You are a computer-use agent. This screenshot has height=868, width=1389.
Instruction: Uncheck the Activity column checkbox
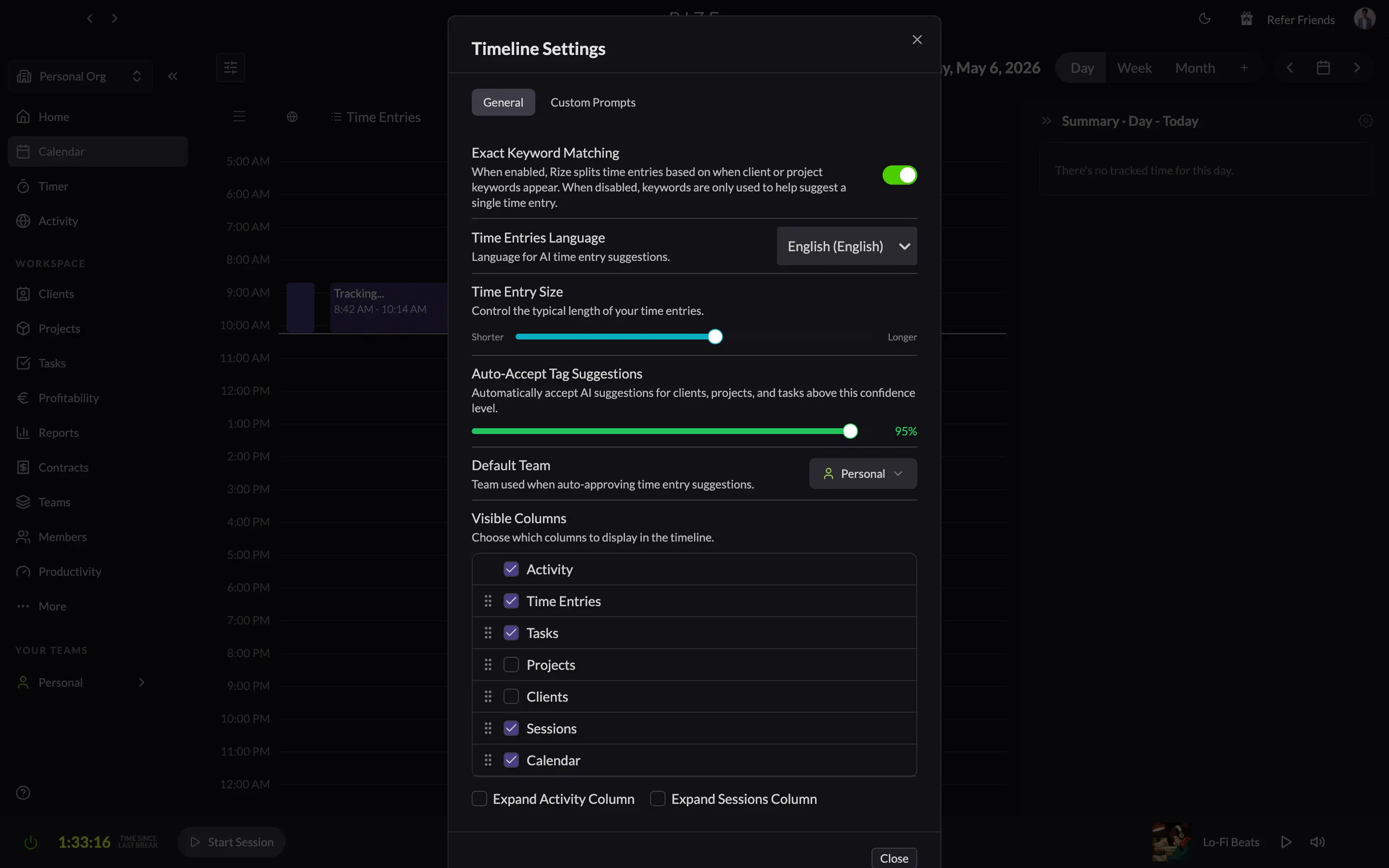tap(511, 569)
